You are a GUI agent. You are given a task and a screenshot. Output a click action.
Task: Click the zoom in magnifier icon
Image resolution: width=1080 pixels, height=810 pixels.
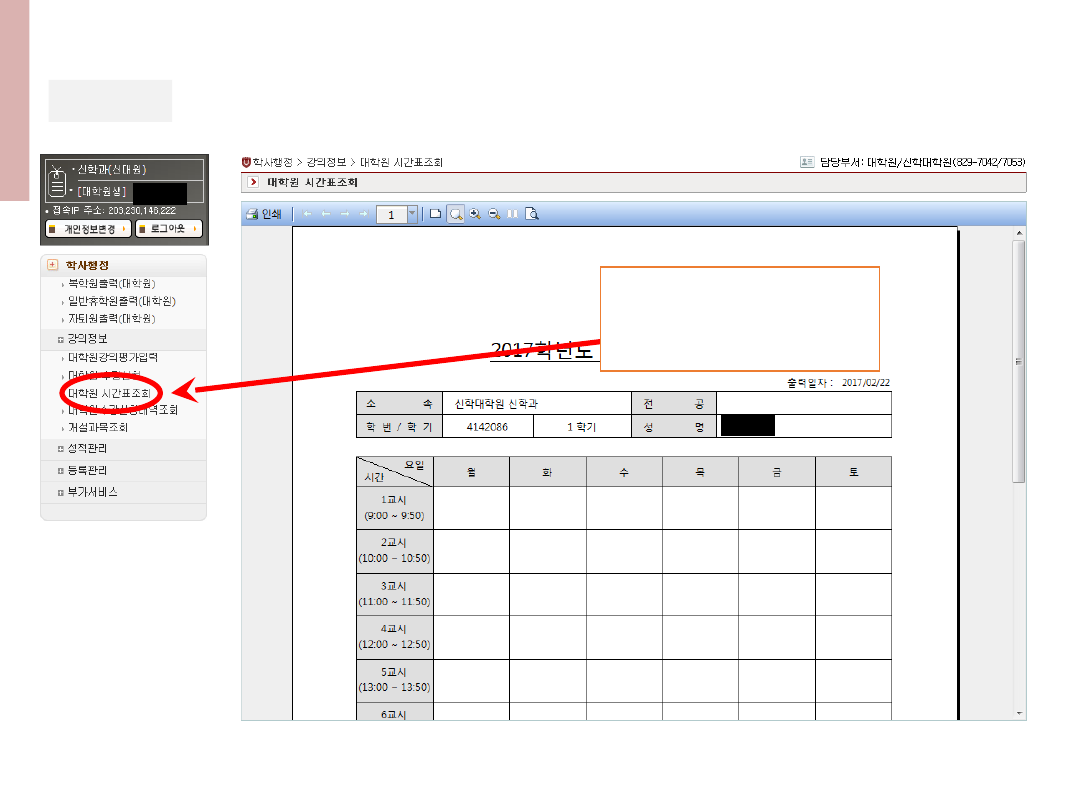(475, 214)
